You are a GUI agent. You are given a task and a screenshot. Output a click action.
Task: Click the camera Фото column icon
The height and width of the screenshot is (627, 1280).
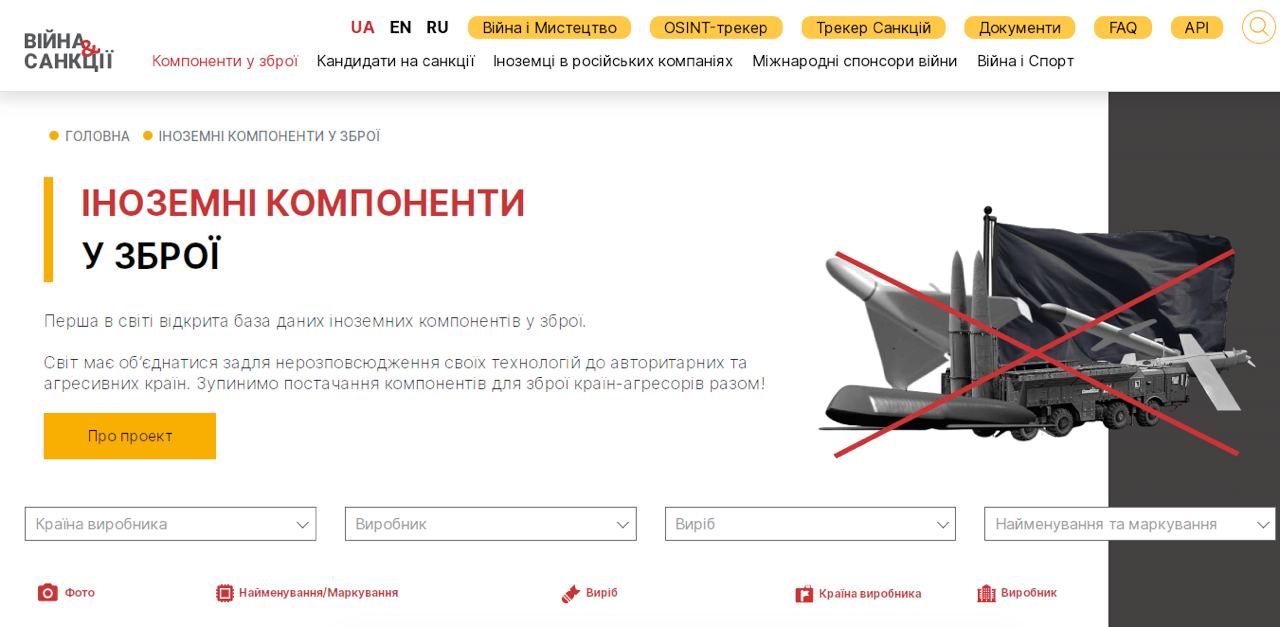(48, 593)
